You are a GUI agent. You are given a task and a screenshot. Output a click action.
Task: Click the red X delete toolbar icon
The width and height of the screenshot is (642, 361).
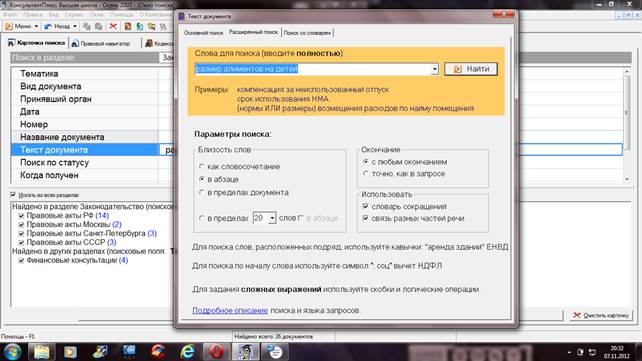coord(113,26)
